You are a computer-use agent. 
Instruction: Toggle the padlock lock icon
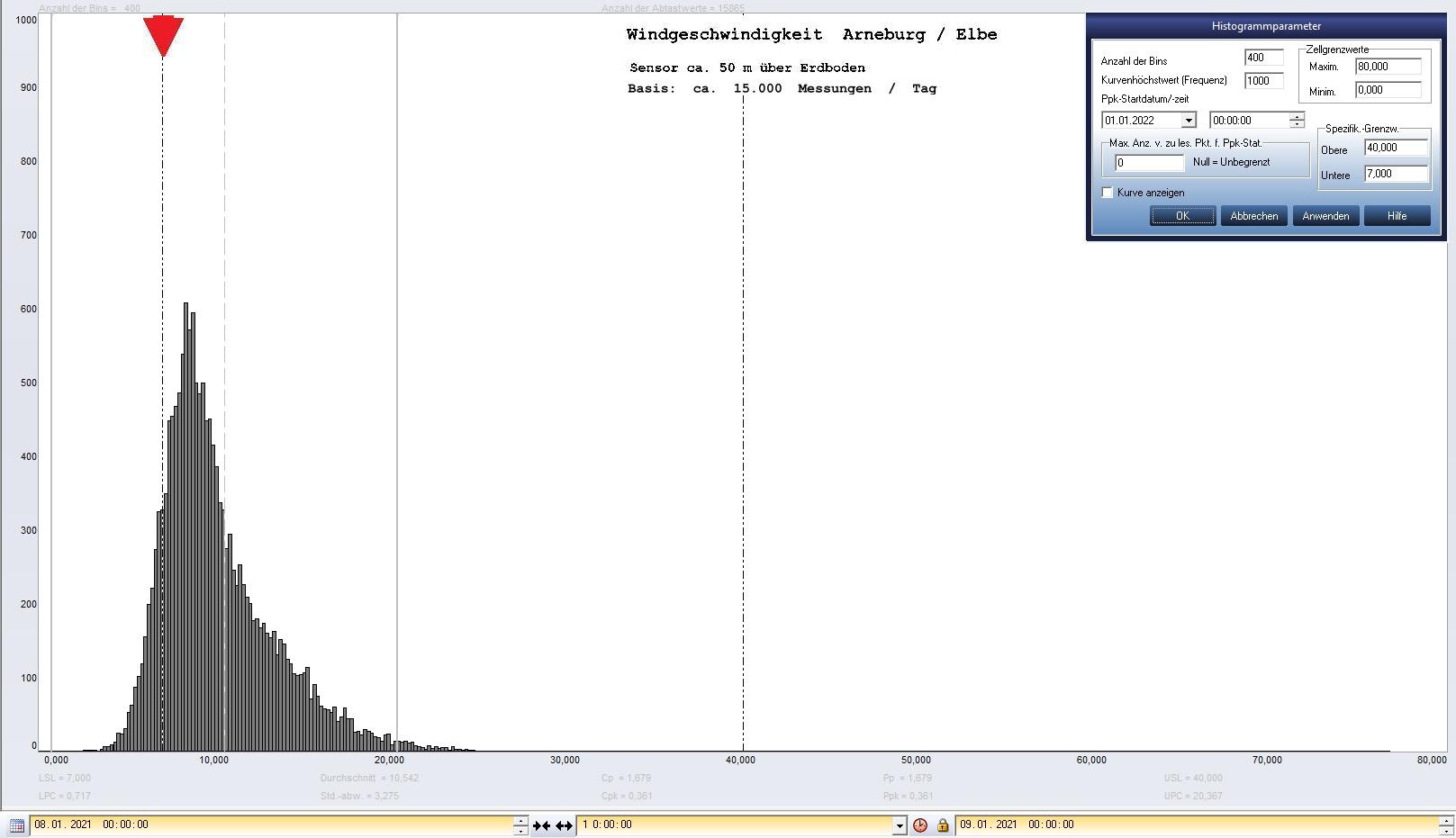tap(943, 825)
